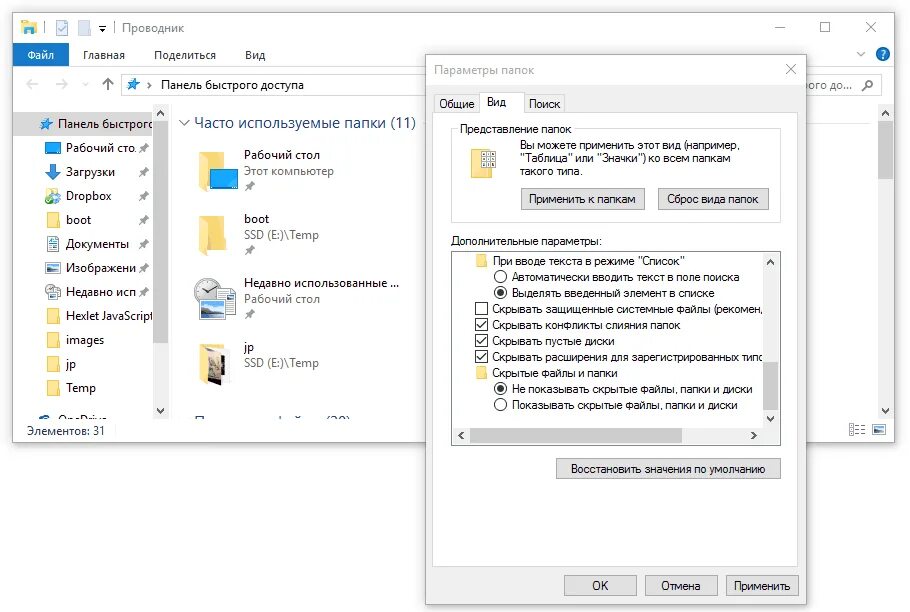Click the Недавно исп clock icon in sidebar

click(x=53, y=292)
